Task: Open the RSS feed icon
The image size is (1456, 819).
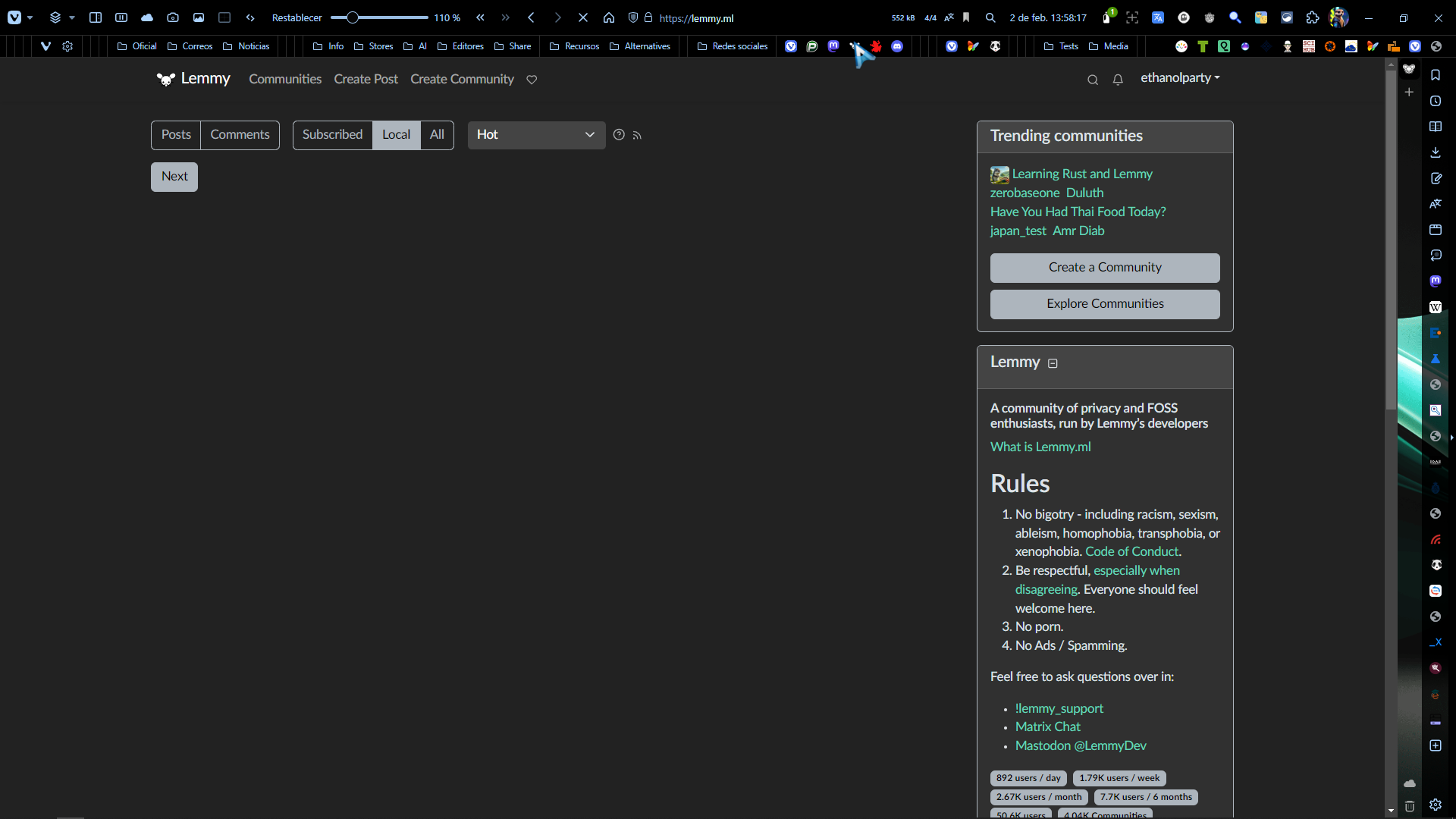Action: pos(637,136)
